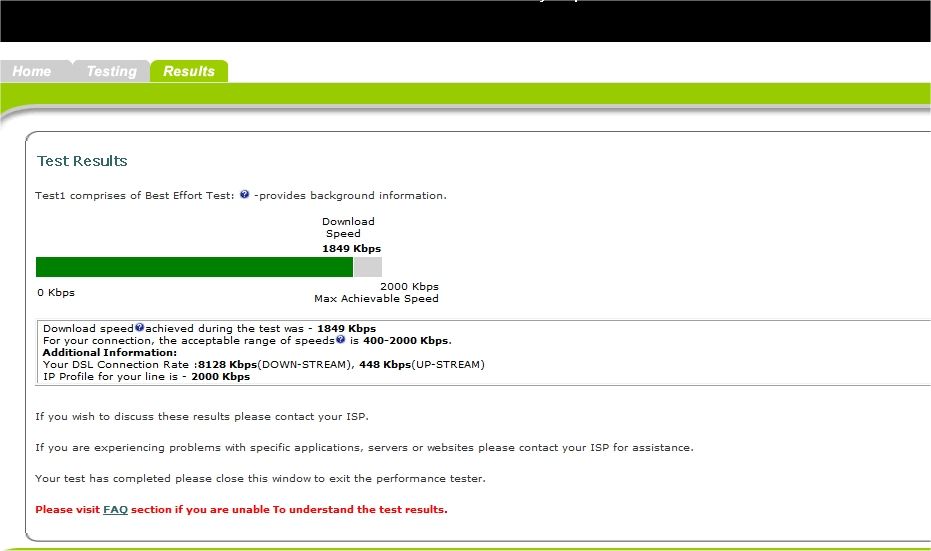Click the 'experiencing problems with specific applications' line
Image resolution: width=931 pixels, height=551 pixels.
(x=364, y=448)
